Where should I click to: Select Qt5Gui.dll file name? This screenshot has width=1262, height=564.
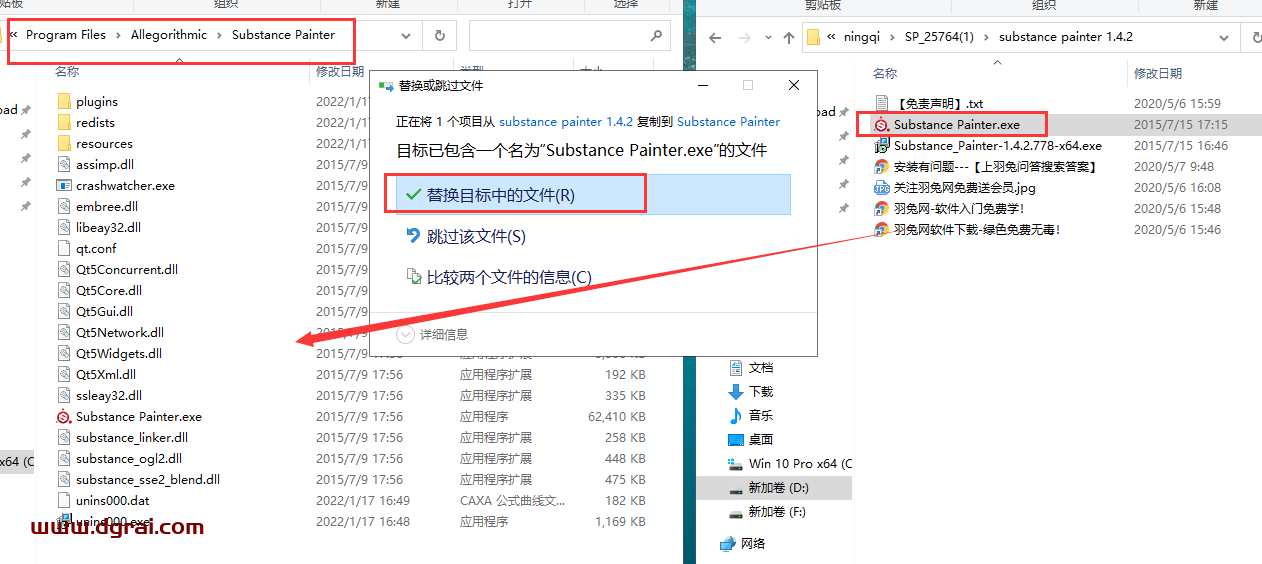tap(105, 311)
